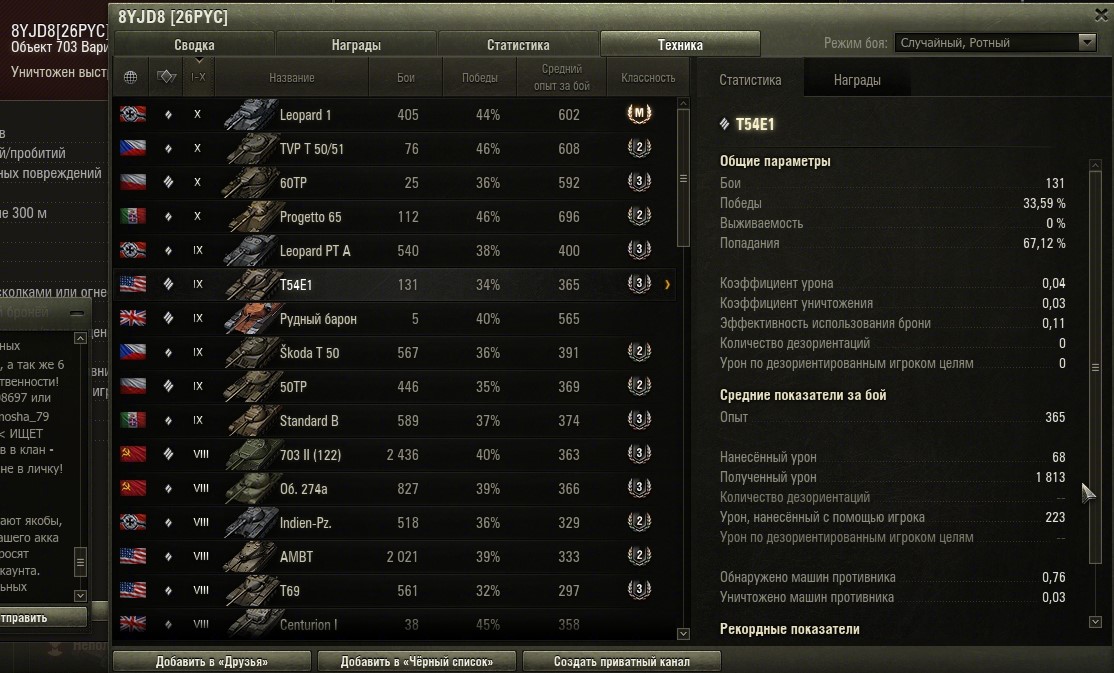
Task: Sort by tier I-X column header
Action: coord(198,77)
